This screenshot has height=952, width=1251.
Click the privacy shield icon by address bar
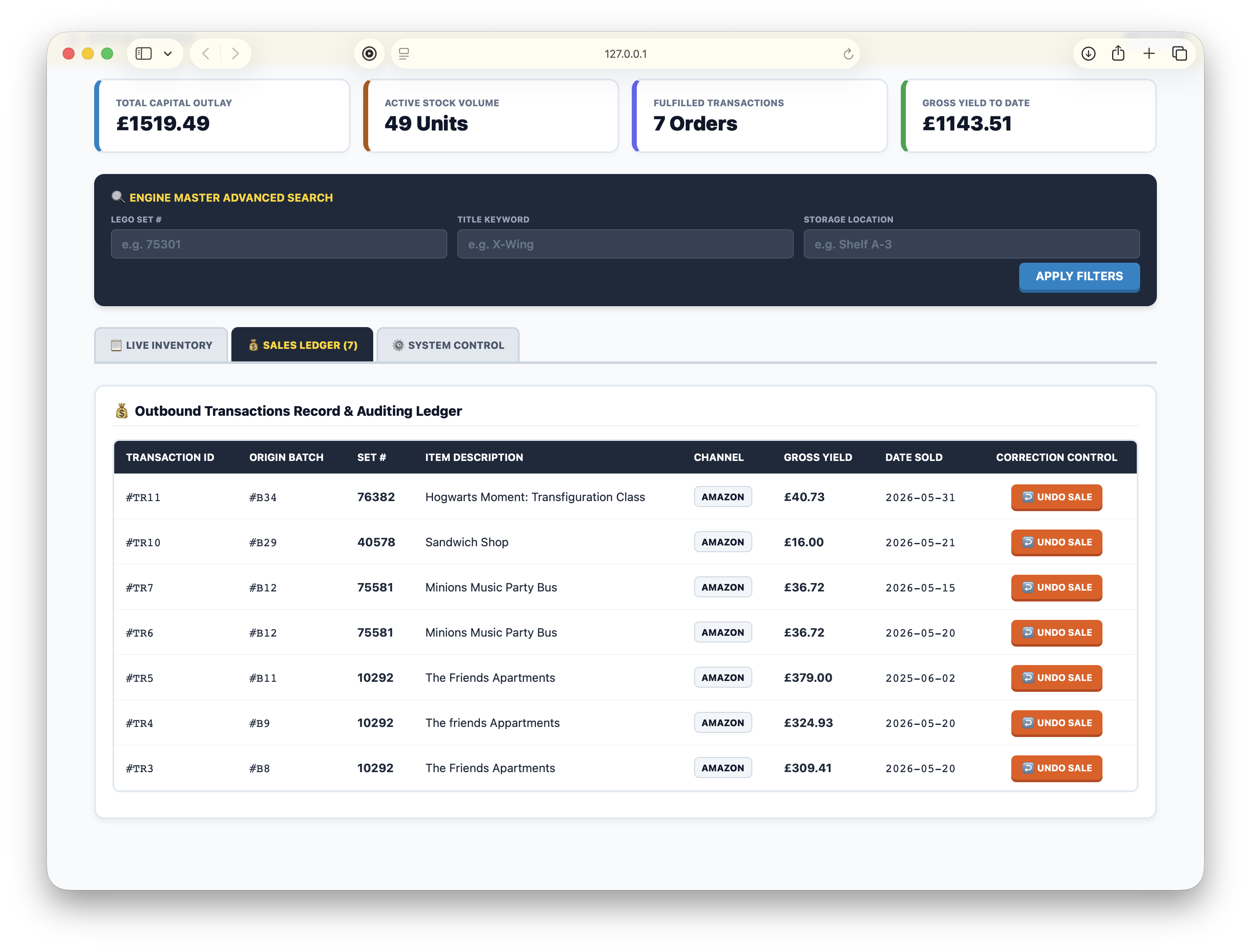coord(369,54)
